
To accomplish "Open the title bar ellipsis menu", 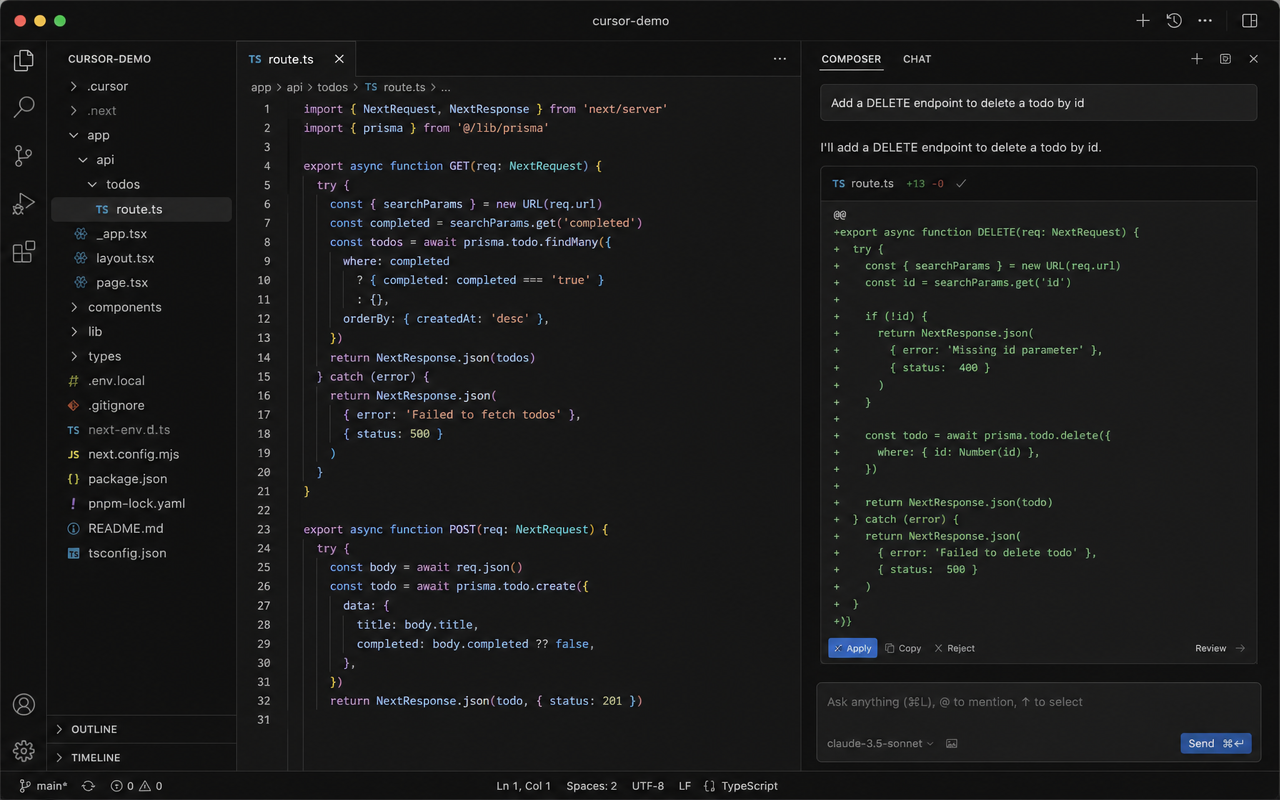I will pos(1205,20).
